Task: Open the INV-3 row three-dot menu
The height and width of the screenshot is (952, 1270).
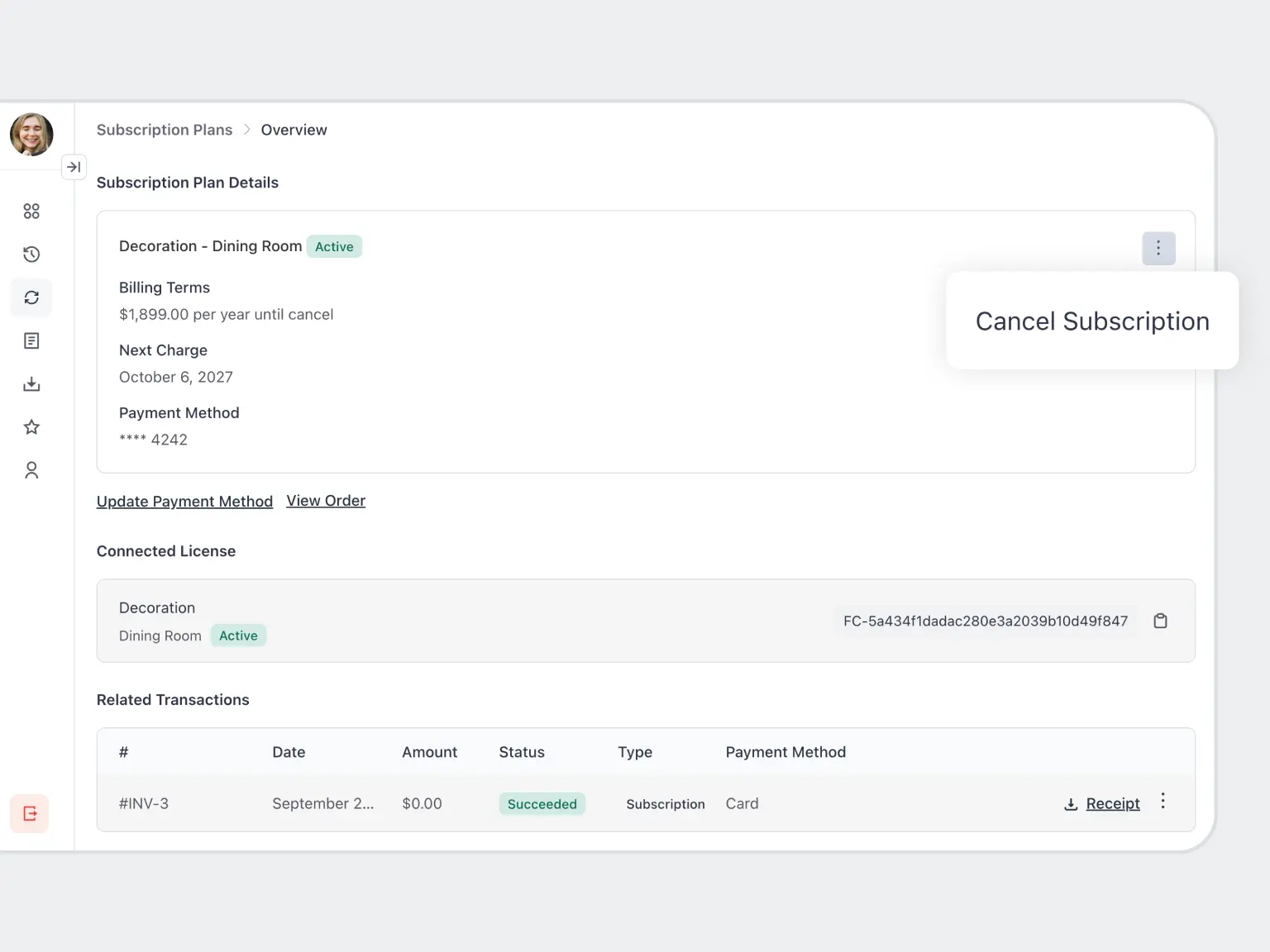Action: pos(1163,801)
